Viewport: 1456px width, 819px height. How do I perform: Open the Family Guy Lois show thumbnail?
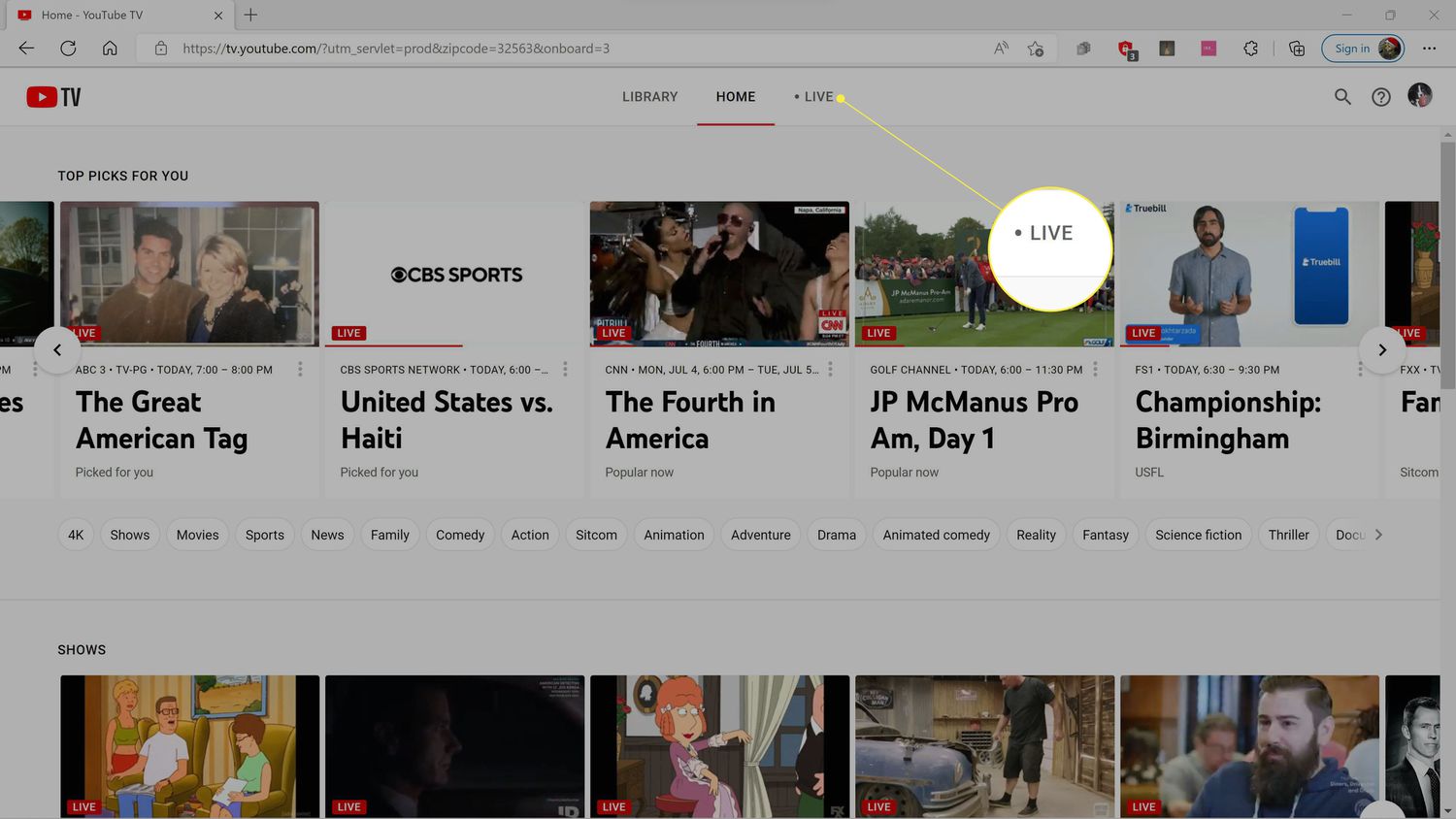pos(719,746)
